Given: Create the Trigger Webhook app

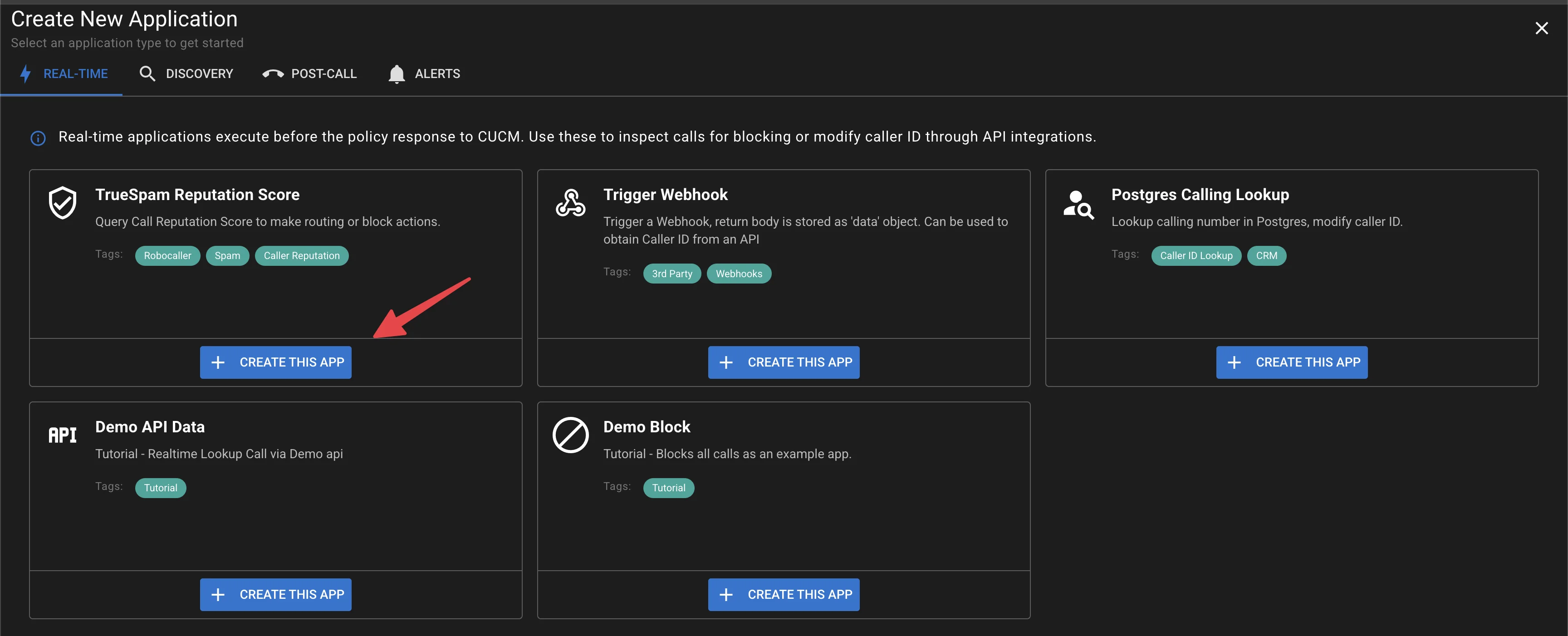Looking at the screenshot, I should pos(784,362).
